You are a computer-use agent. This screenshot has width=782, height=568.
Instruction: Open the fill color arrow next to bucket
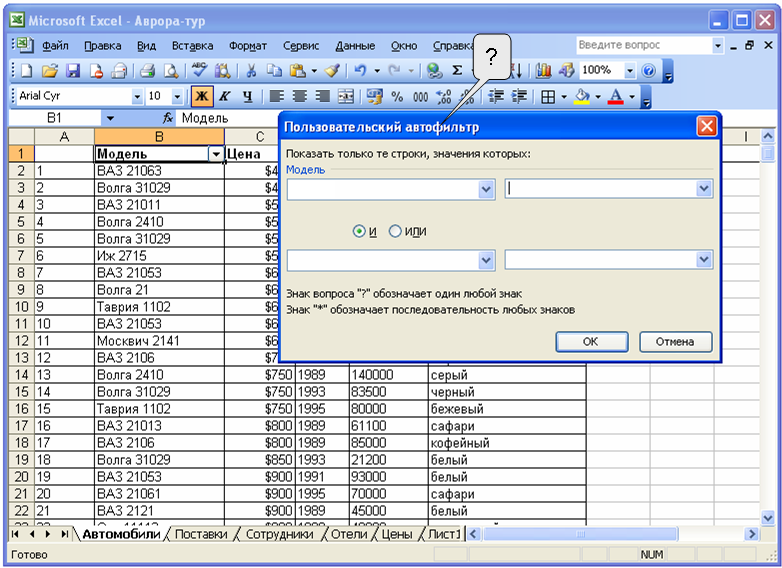[x=597, y=97]
